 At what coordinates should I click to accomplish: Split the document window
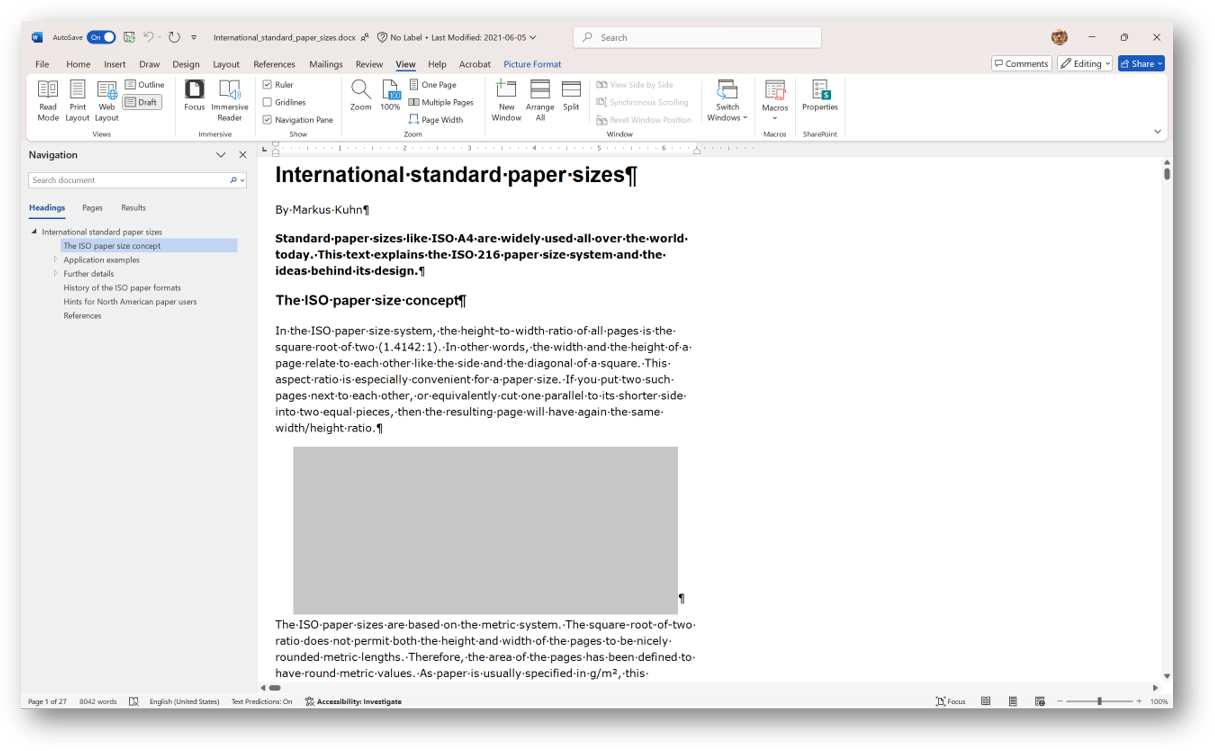click(571, 100)
